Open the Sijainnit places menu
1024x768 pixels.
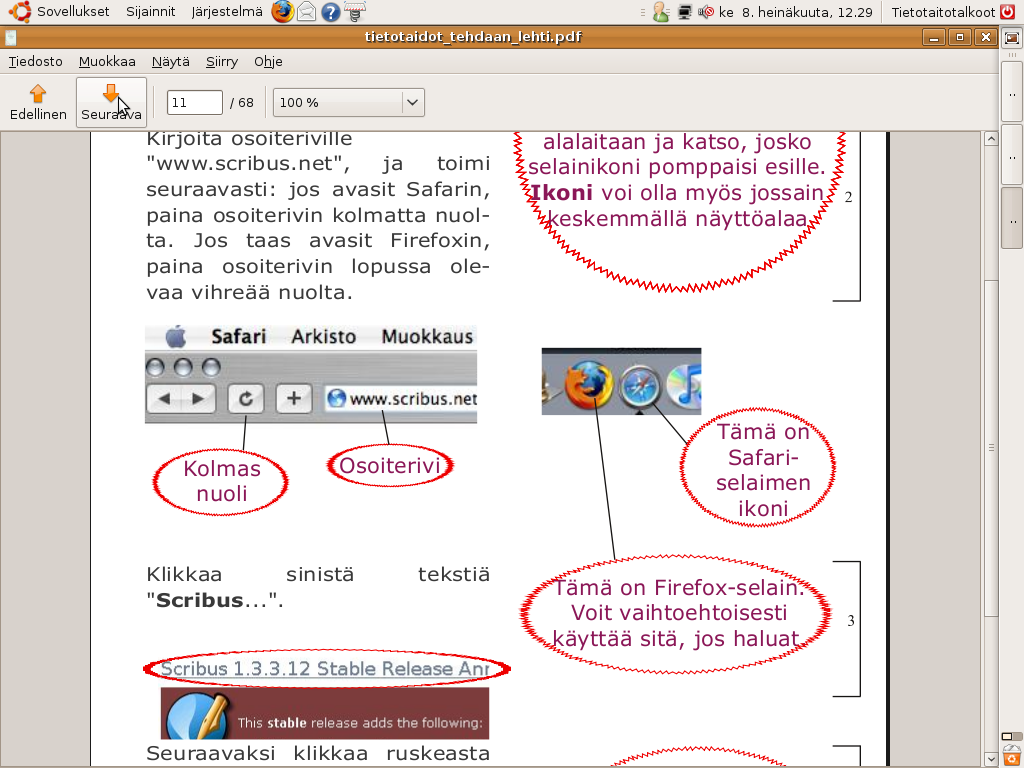151,12
